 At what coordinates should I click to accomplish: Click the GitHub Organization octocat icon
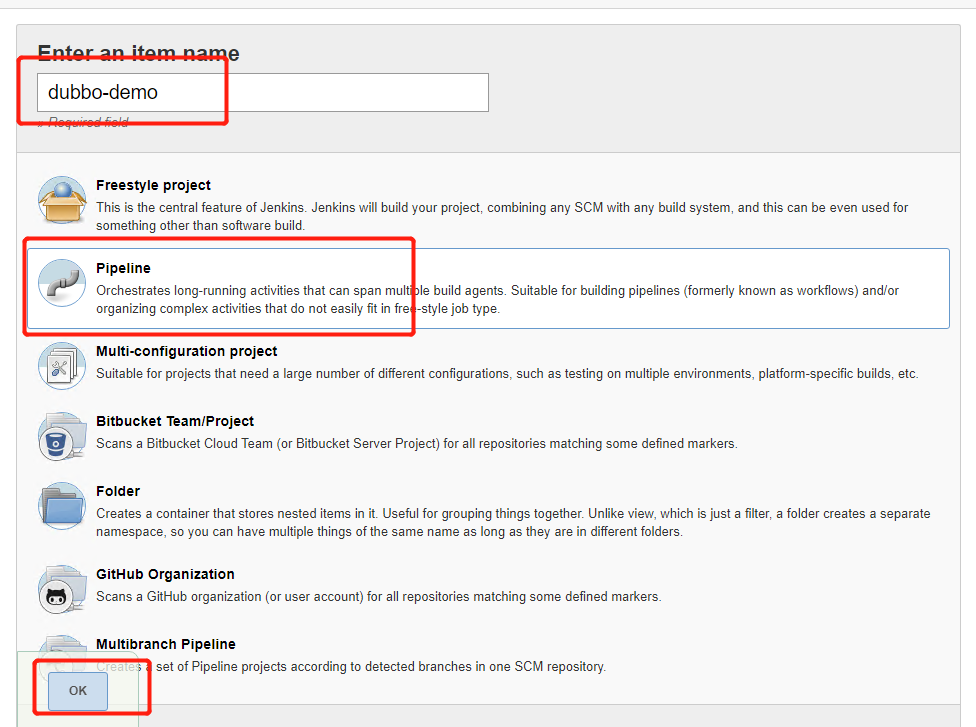[62, 590]
